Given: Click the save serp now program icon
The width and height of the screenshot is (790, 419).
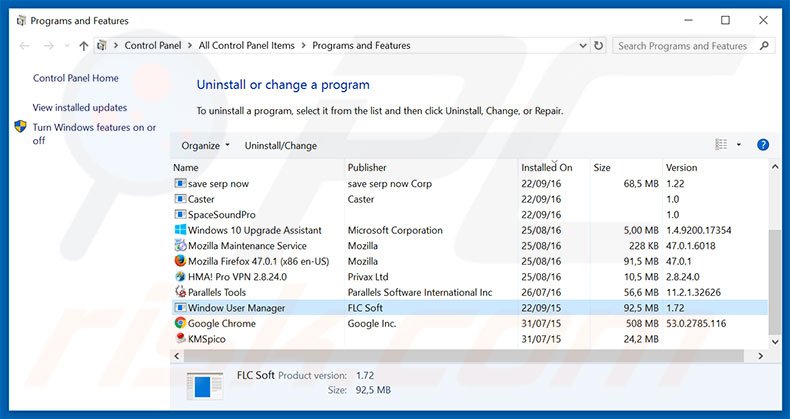Looking at the screenshot, I should click(x=180, y=183).
